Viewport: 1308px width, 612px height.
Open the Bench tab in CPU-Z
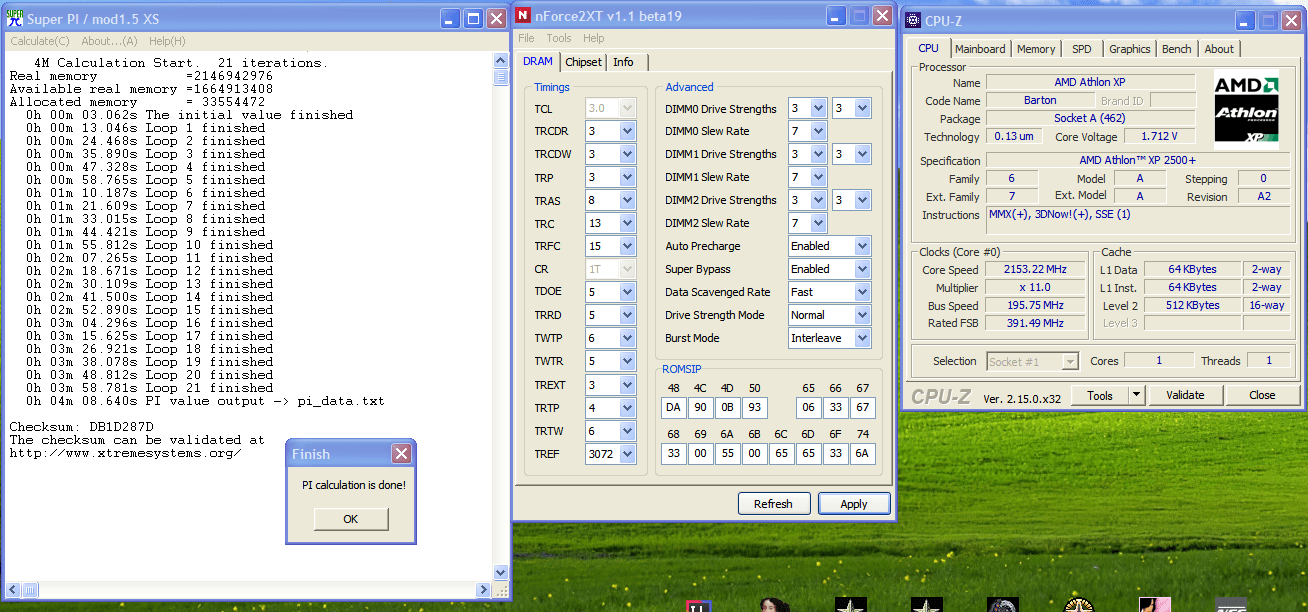[1177, 49]
